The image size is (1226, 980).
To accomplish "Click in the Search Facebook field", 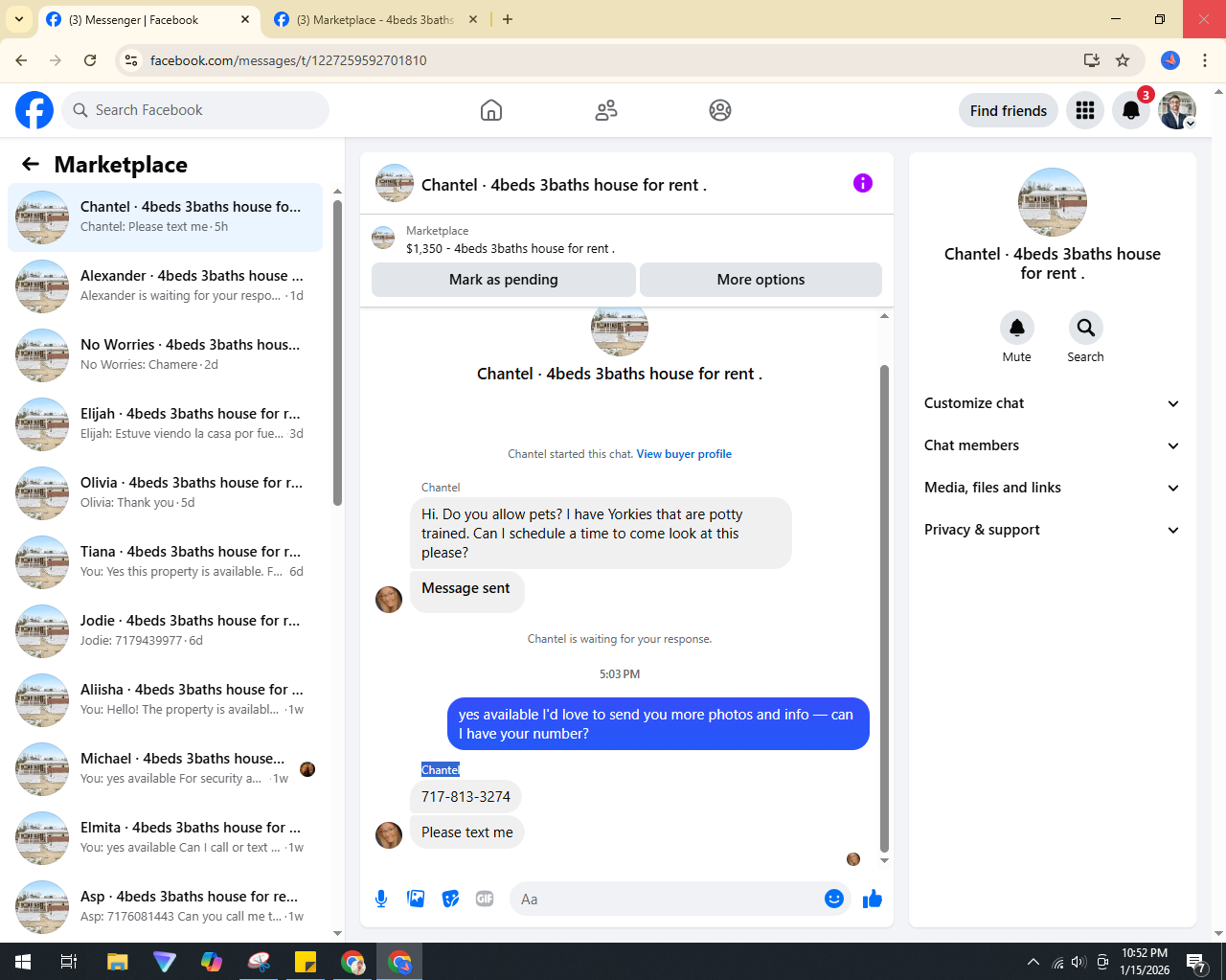I will (195, 110).
